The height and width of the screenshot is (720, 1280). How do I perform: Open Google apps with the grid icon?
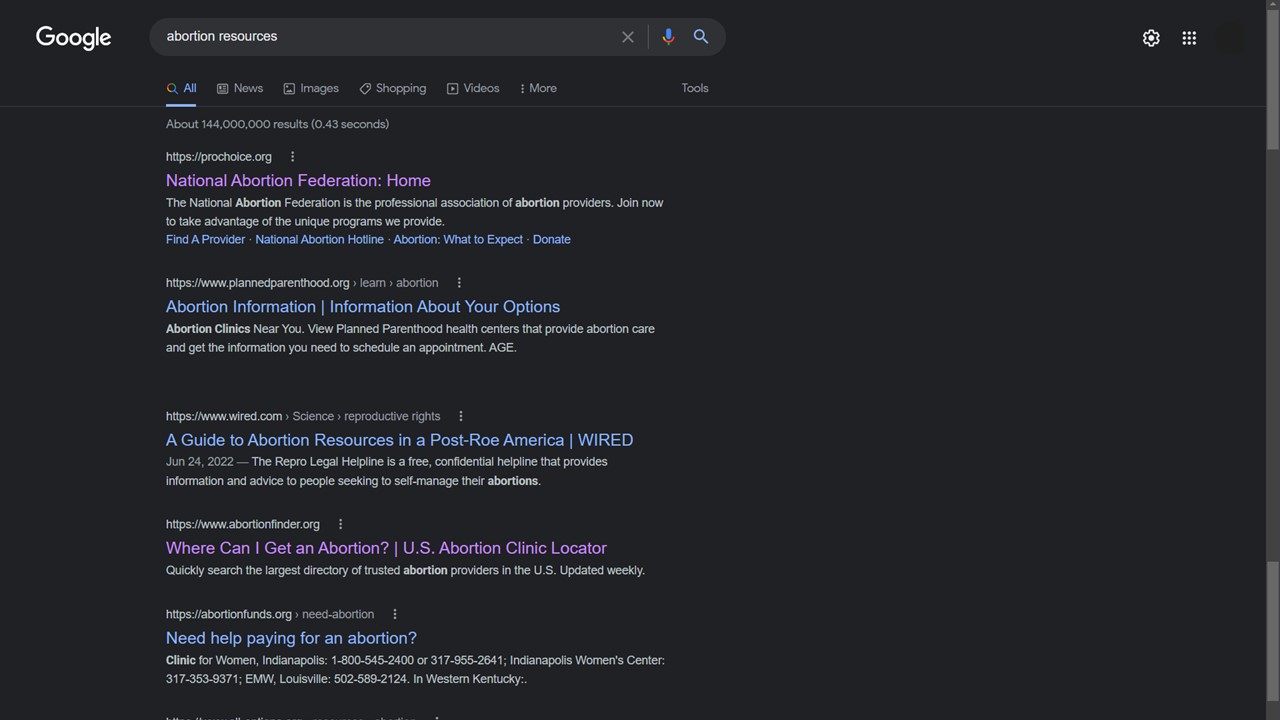(x=1188, y=37)
